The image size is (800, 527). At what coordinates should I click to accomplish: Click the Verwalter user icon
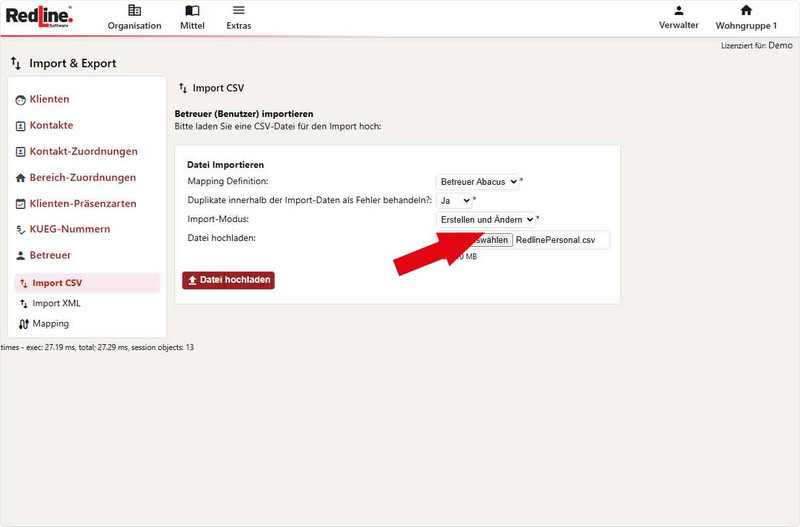[678, 11]
